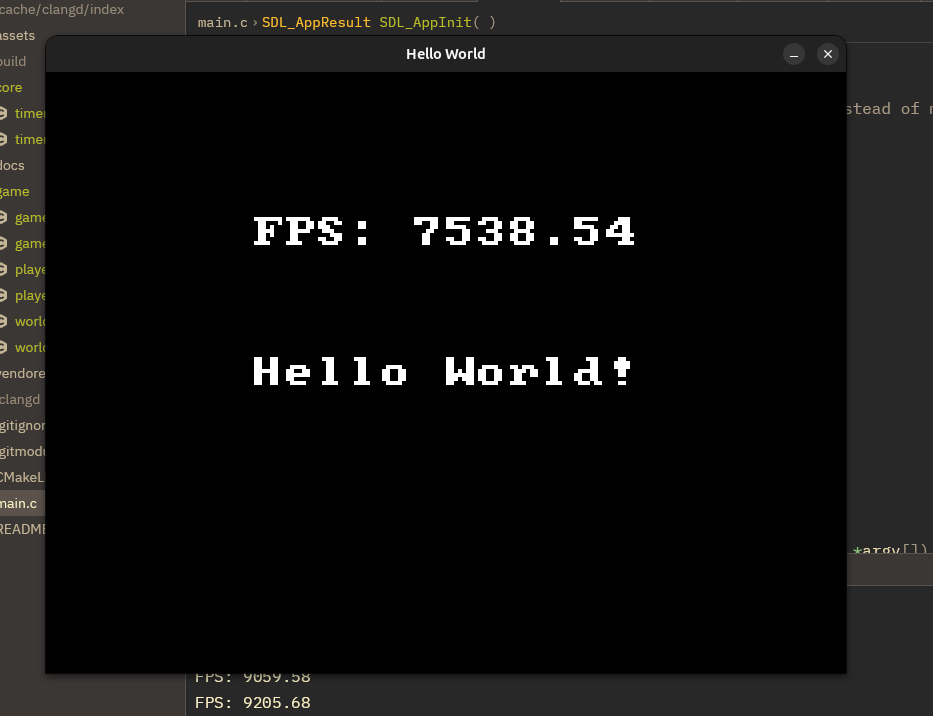Expand the docs folder

[13, 165]
